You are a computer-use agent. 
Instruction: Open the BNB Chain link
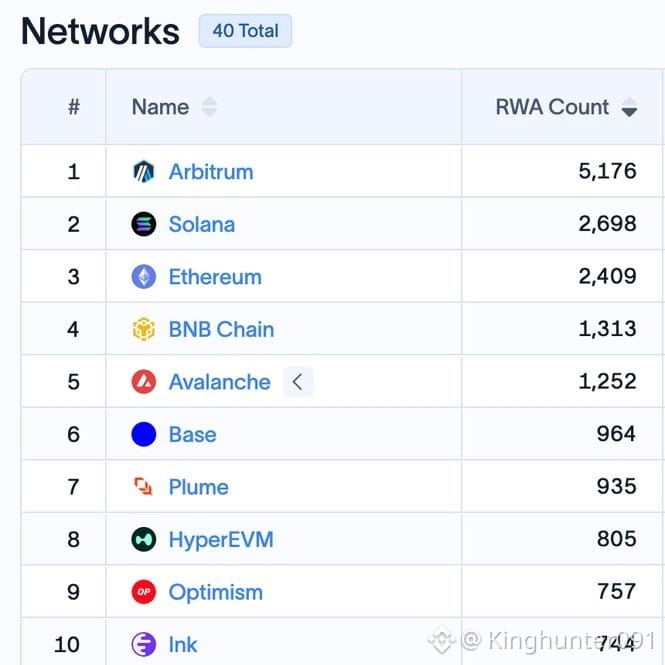[x=221, y=329]
